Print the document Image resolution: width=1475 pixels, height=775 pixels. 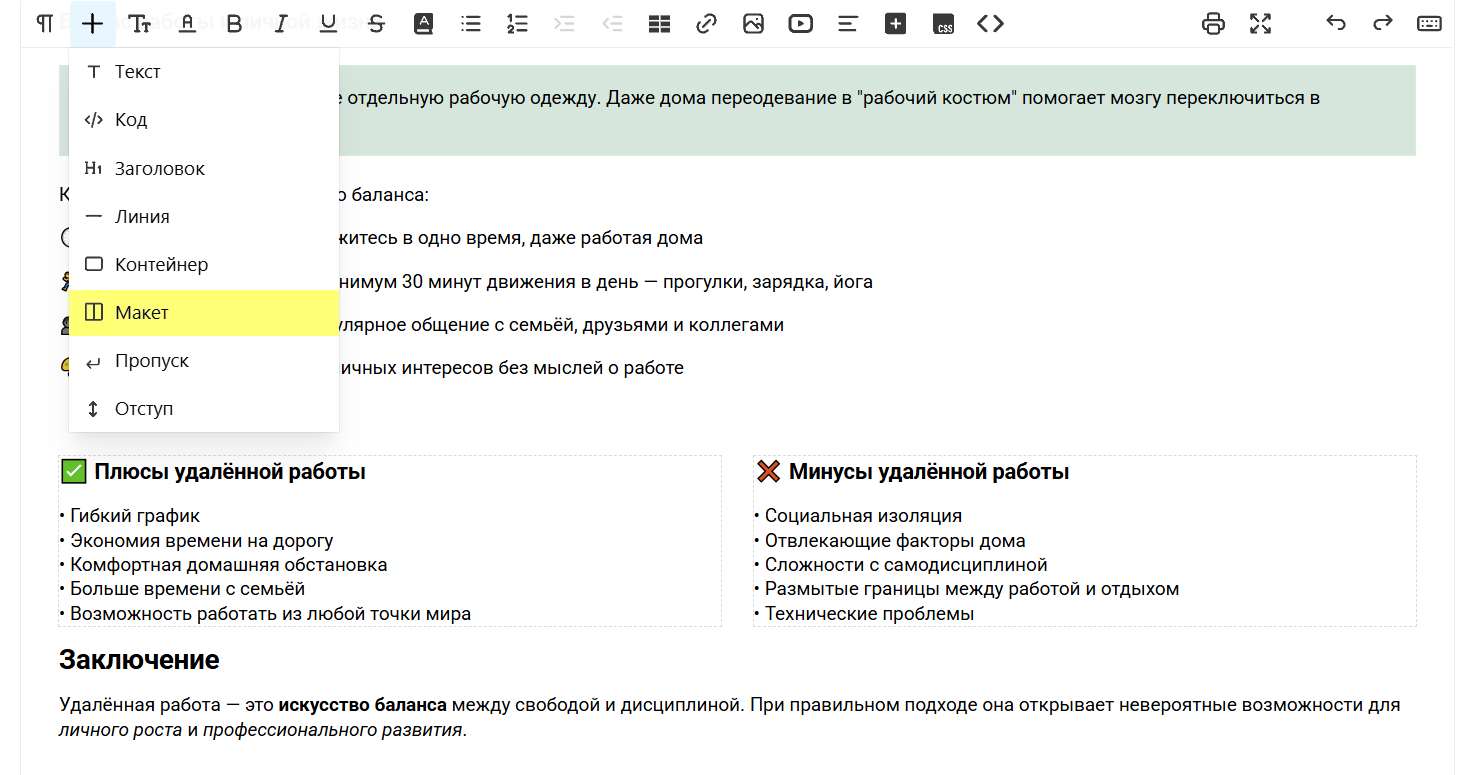1213,24
